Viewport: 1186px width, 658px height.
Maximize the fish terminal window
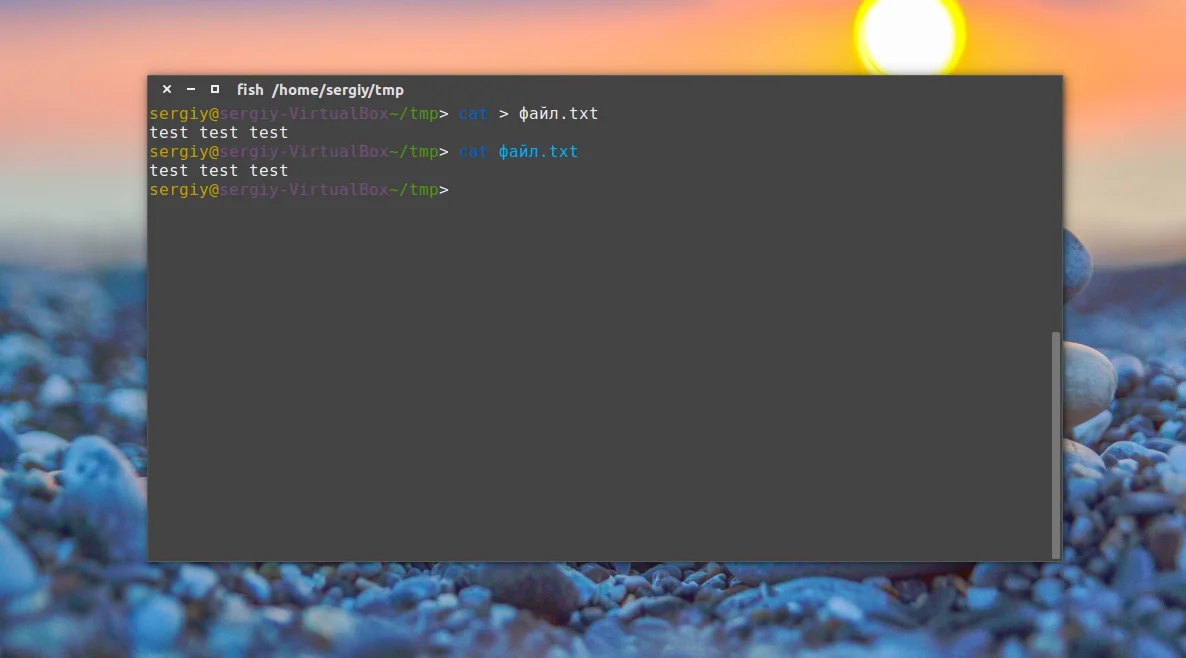(x=215, y=89)
